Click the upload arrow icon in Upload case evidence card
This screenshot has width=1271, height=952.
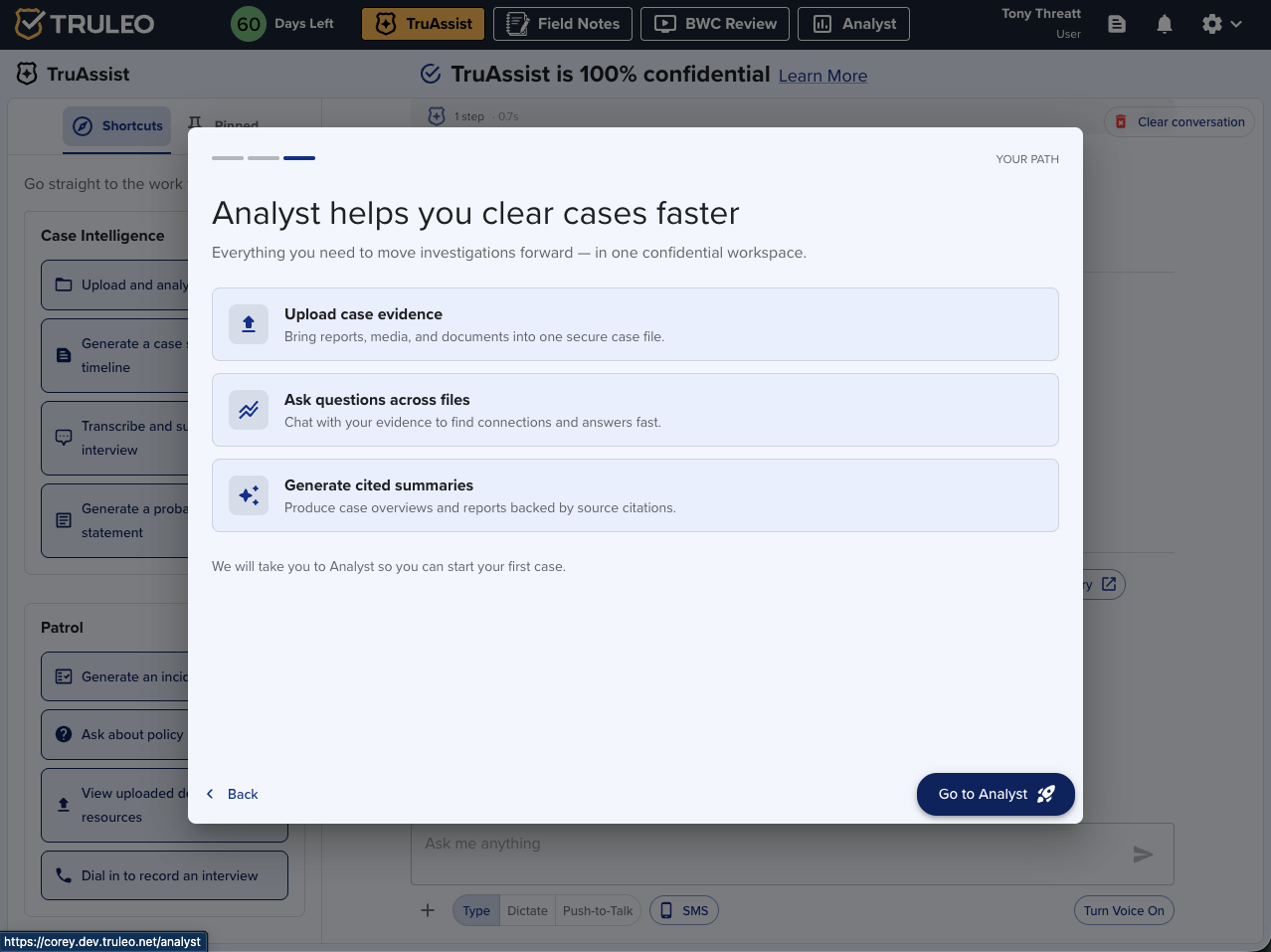pos(249,324)
